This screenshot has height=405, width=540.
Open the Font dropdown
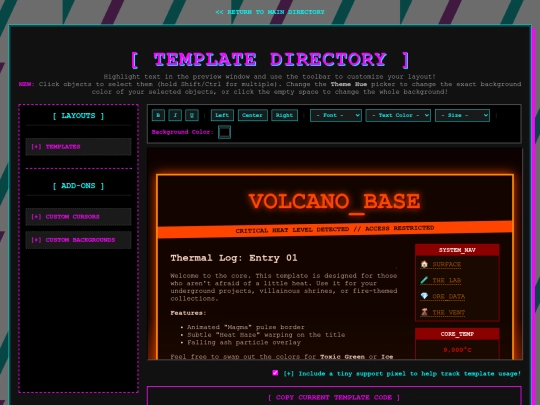[x=336, y=115]
